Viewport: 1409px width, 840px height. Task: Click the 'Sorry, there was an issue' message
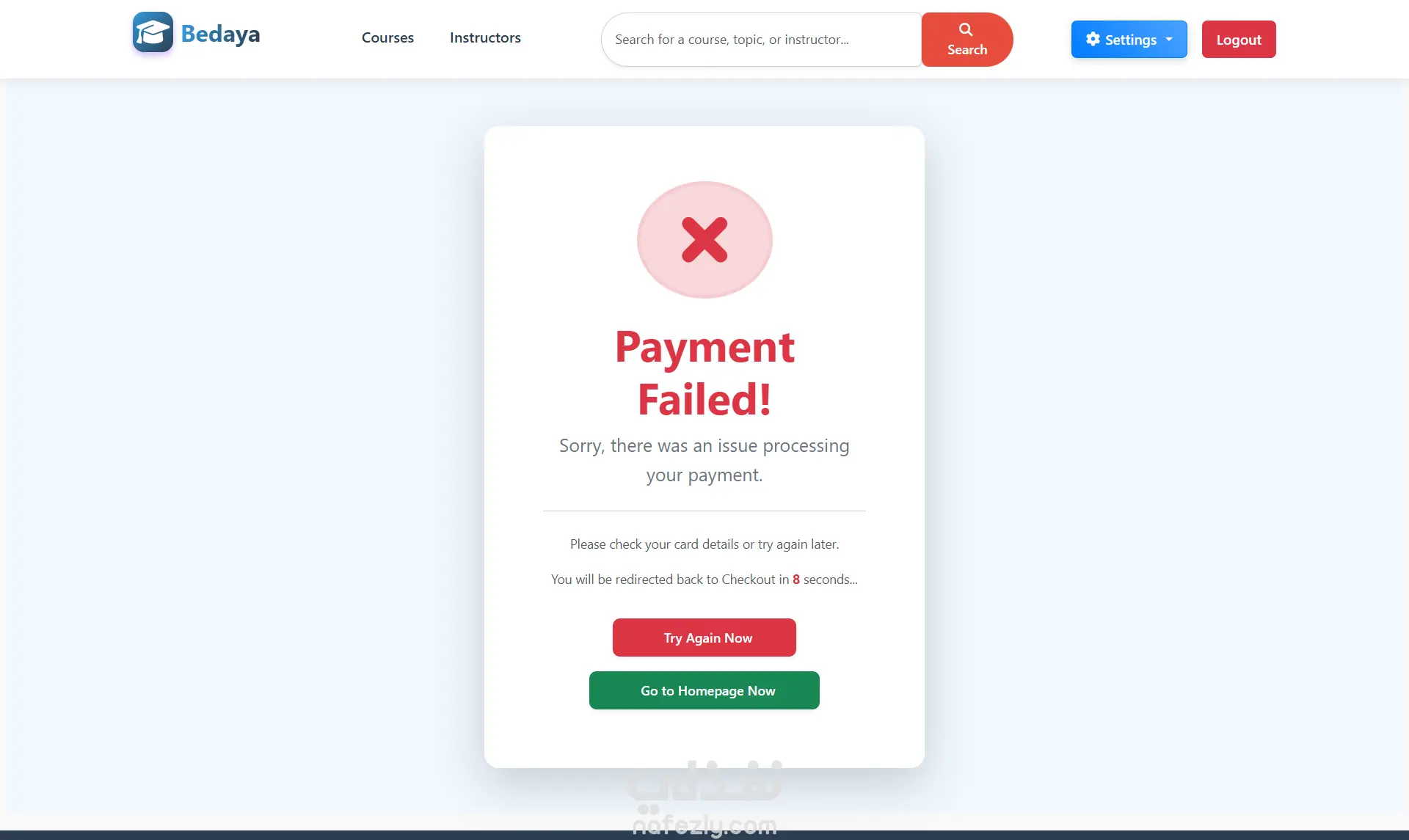pos(704,460)
